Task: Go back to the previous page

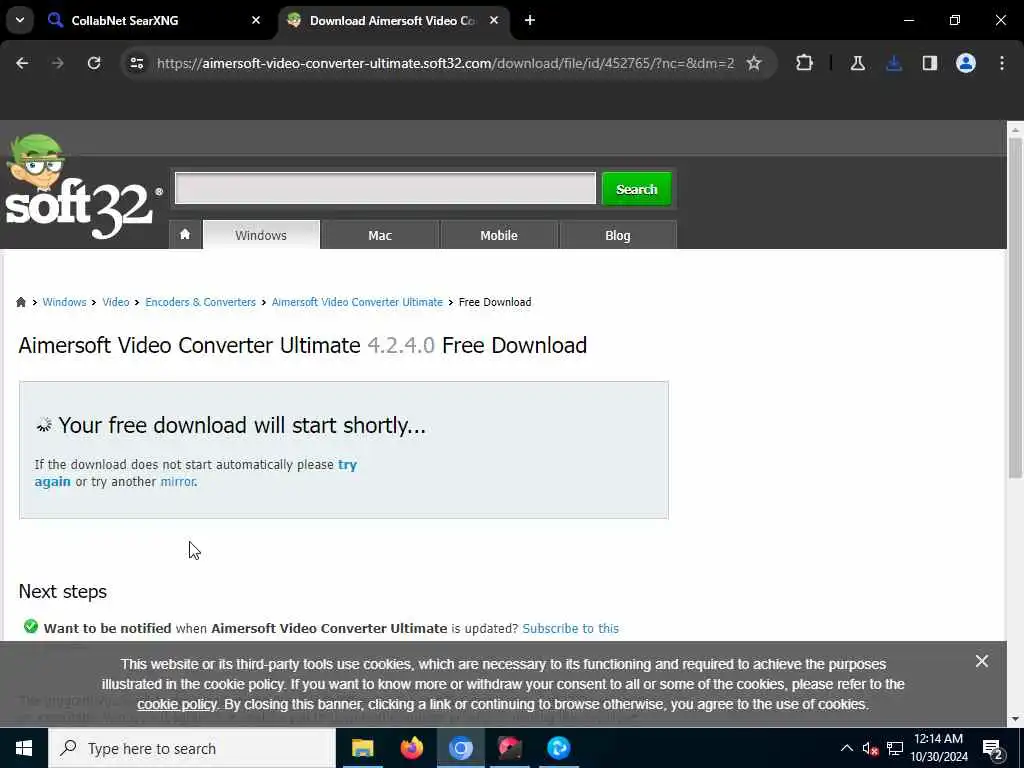Action: tap(22, 63)
